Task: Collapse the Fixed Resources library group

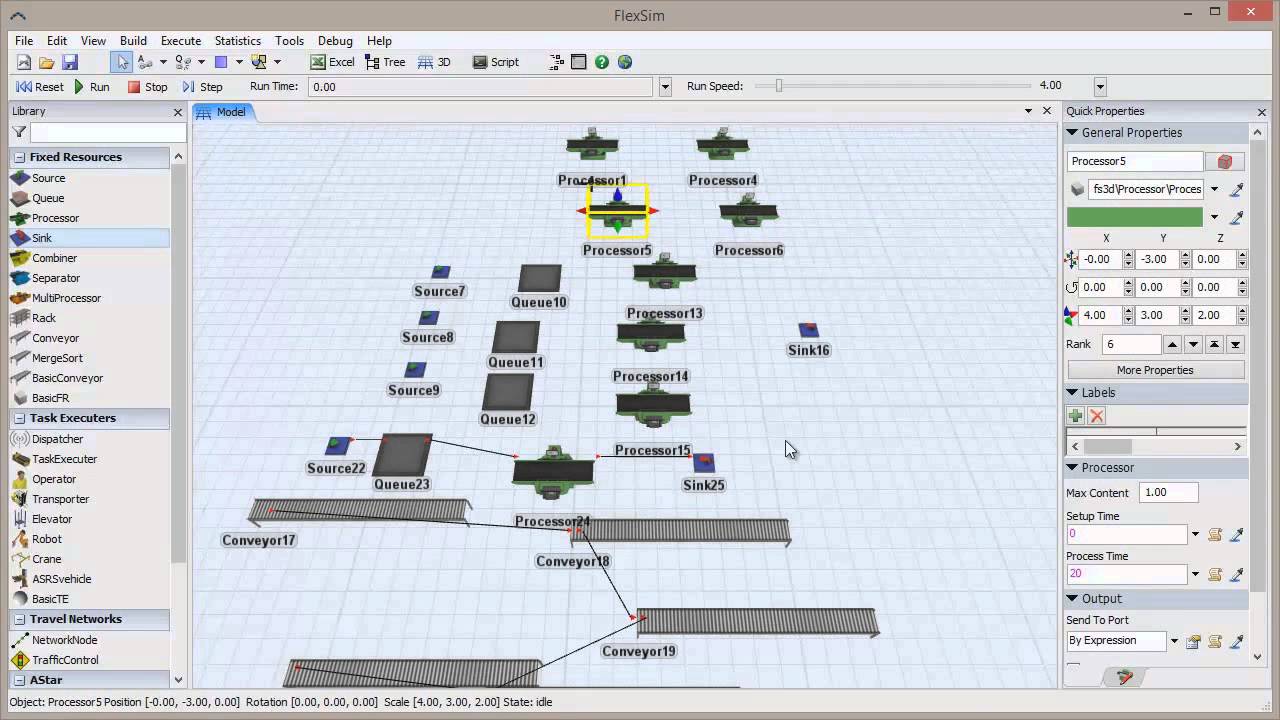Action: click(x=18, y=157)
